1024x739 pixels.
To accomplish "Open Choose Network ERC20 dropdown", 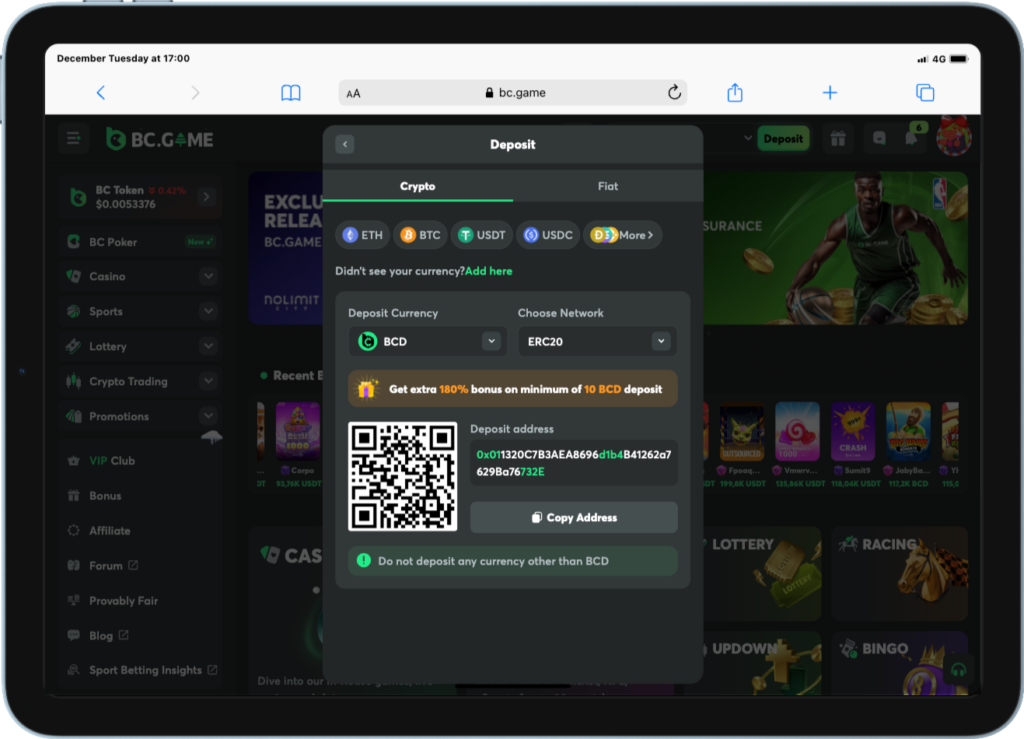I will 596,341.
